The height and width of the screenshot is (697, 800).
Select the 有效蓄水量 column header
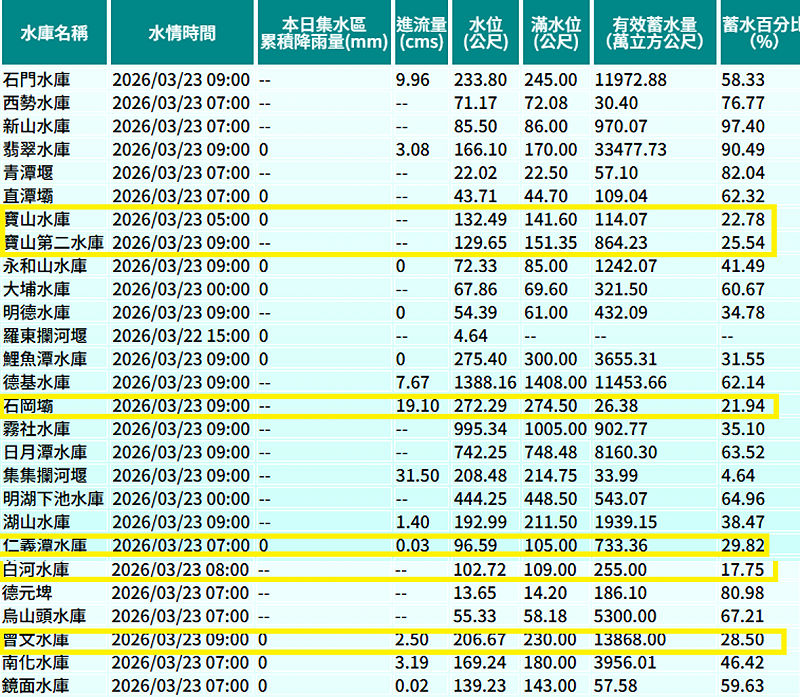pyautogui.click(x=651, y=33)
